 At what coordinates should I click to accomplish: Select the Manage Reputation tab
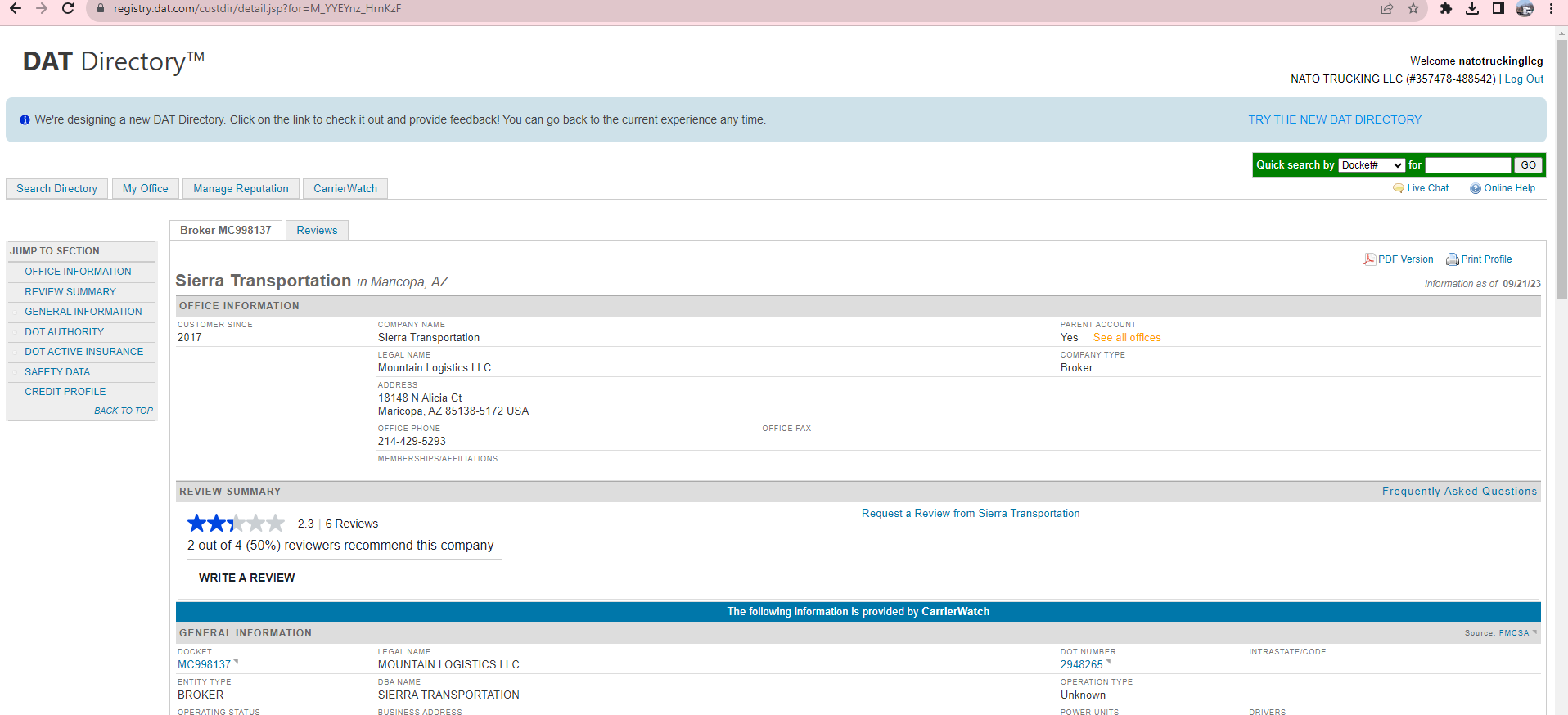coord(241,189)
